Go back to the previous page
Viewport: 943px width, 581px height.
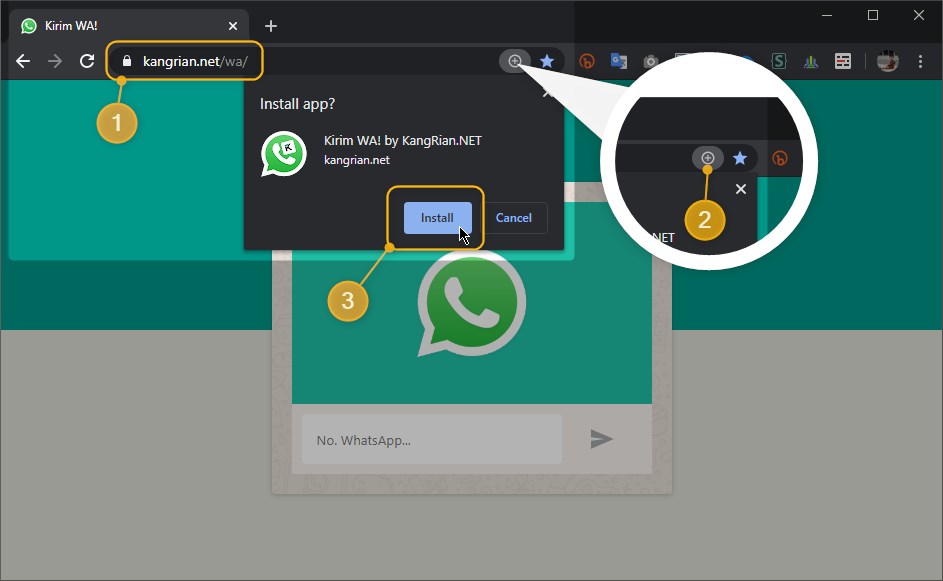coord(23,61)
